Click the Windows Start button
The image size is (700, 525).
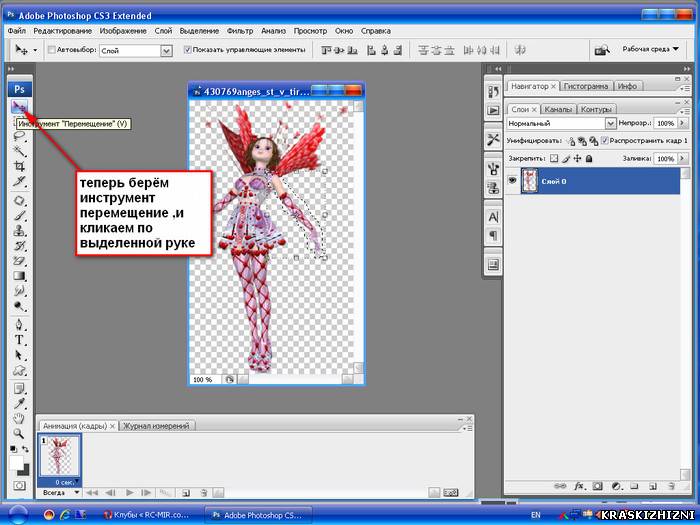click(18, 515)
